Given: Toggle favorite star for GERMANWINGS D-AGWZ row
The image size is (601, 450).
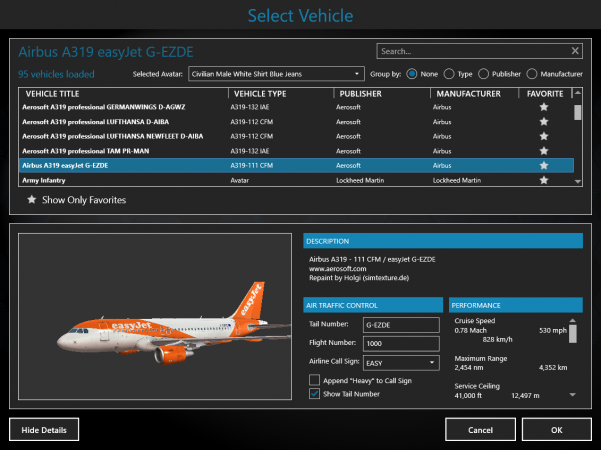Looking at the screenshot, I should tap(544, 107).
